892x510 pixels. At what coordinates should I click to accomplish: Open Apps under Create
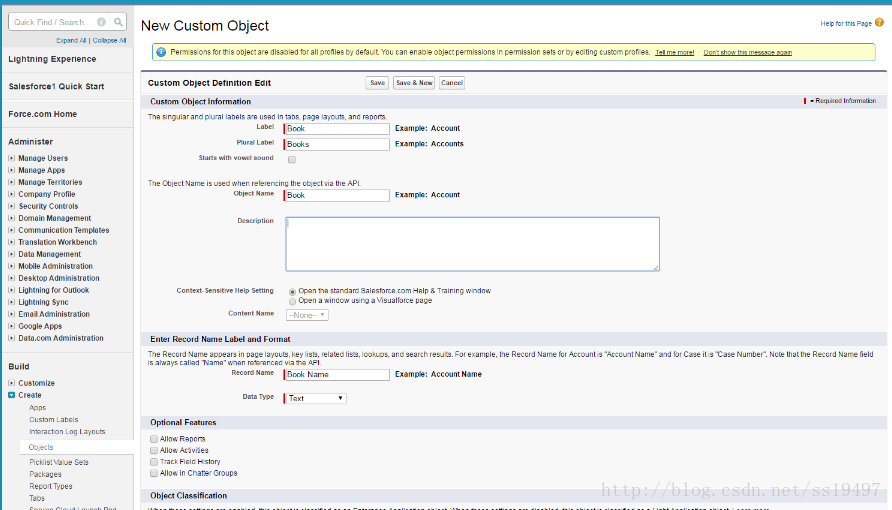point(38,408)
